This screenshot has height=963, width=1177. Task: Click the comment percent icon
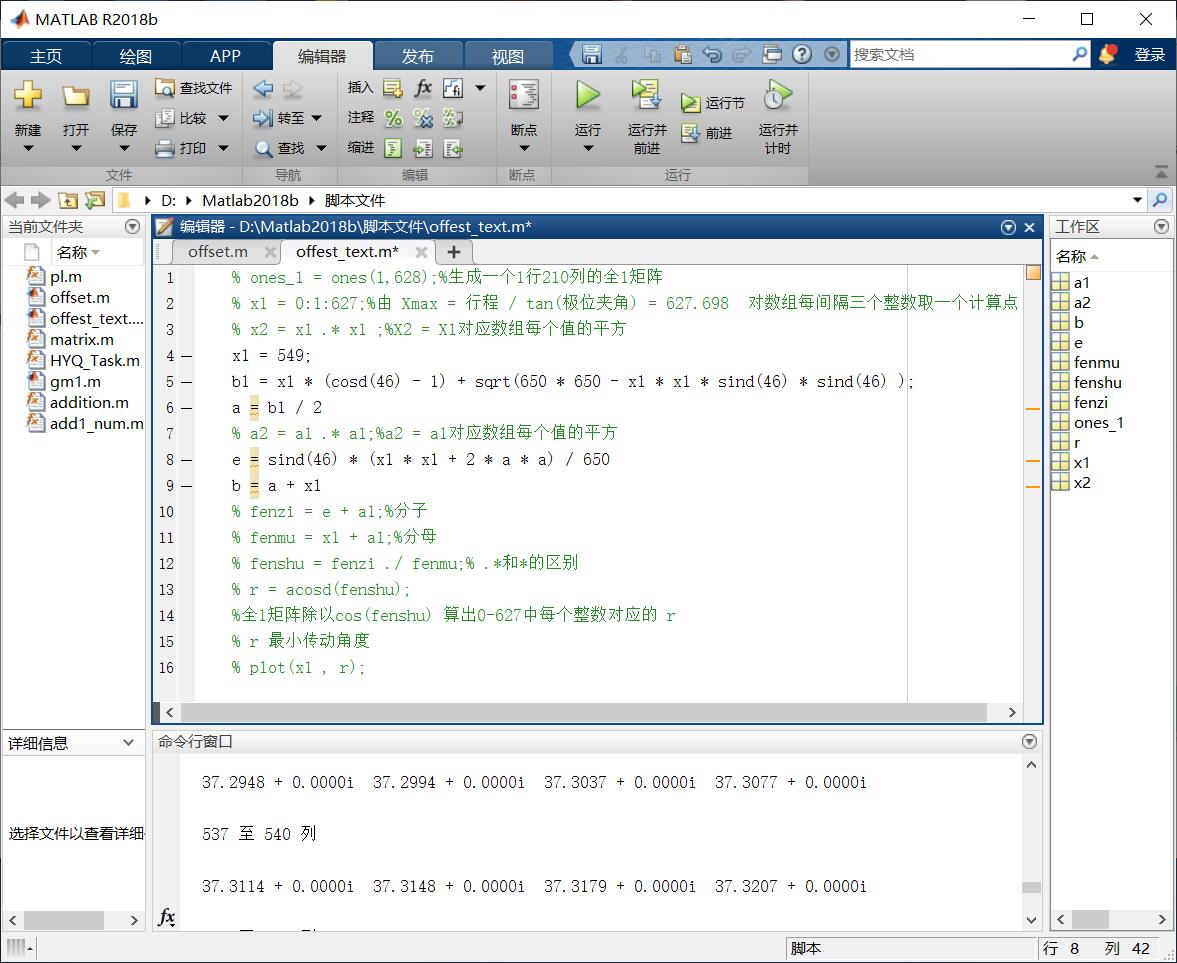click(393, 118)
